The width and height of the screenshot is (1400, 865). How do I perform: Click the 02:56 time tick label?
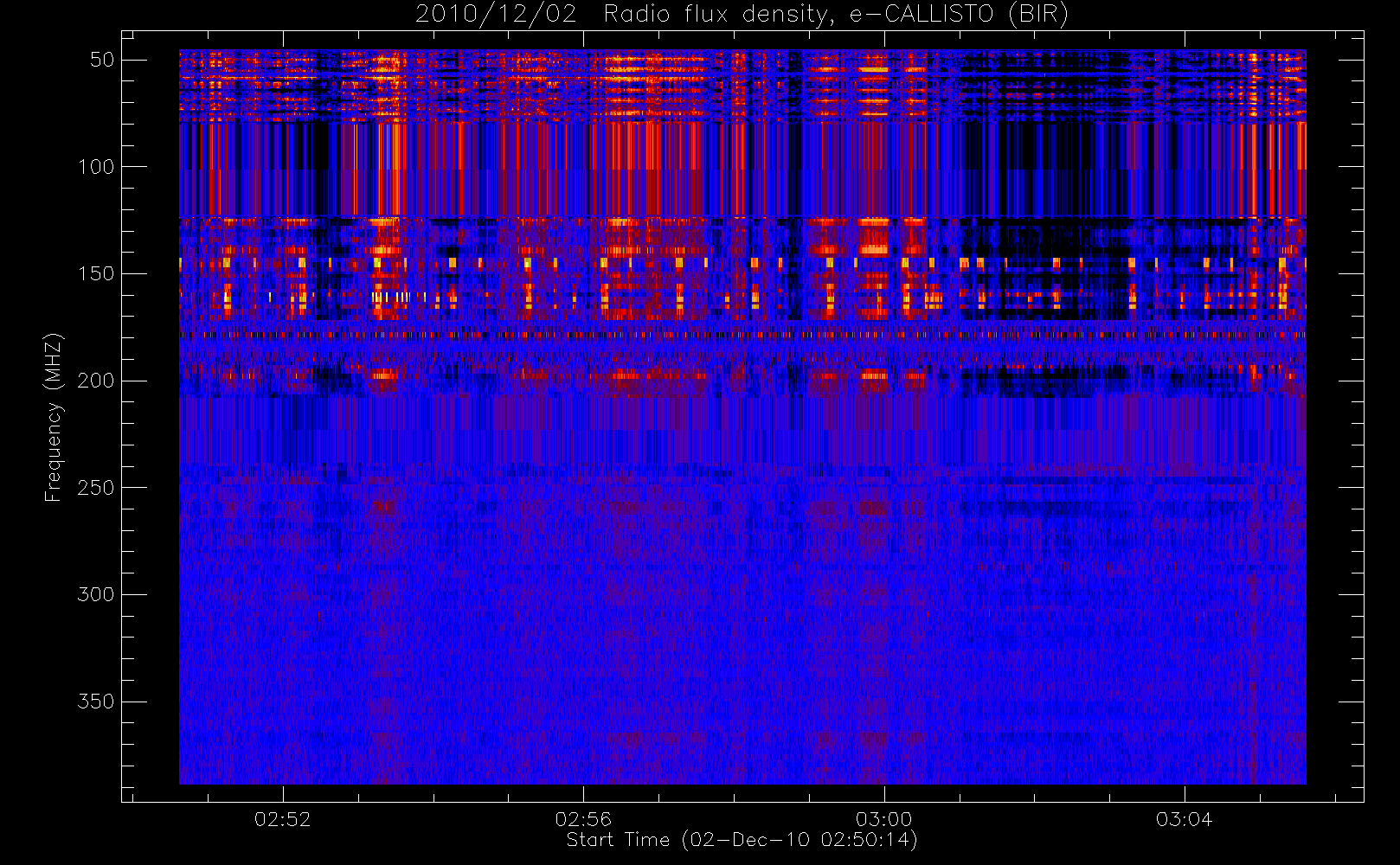(x=583, y=819)
